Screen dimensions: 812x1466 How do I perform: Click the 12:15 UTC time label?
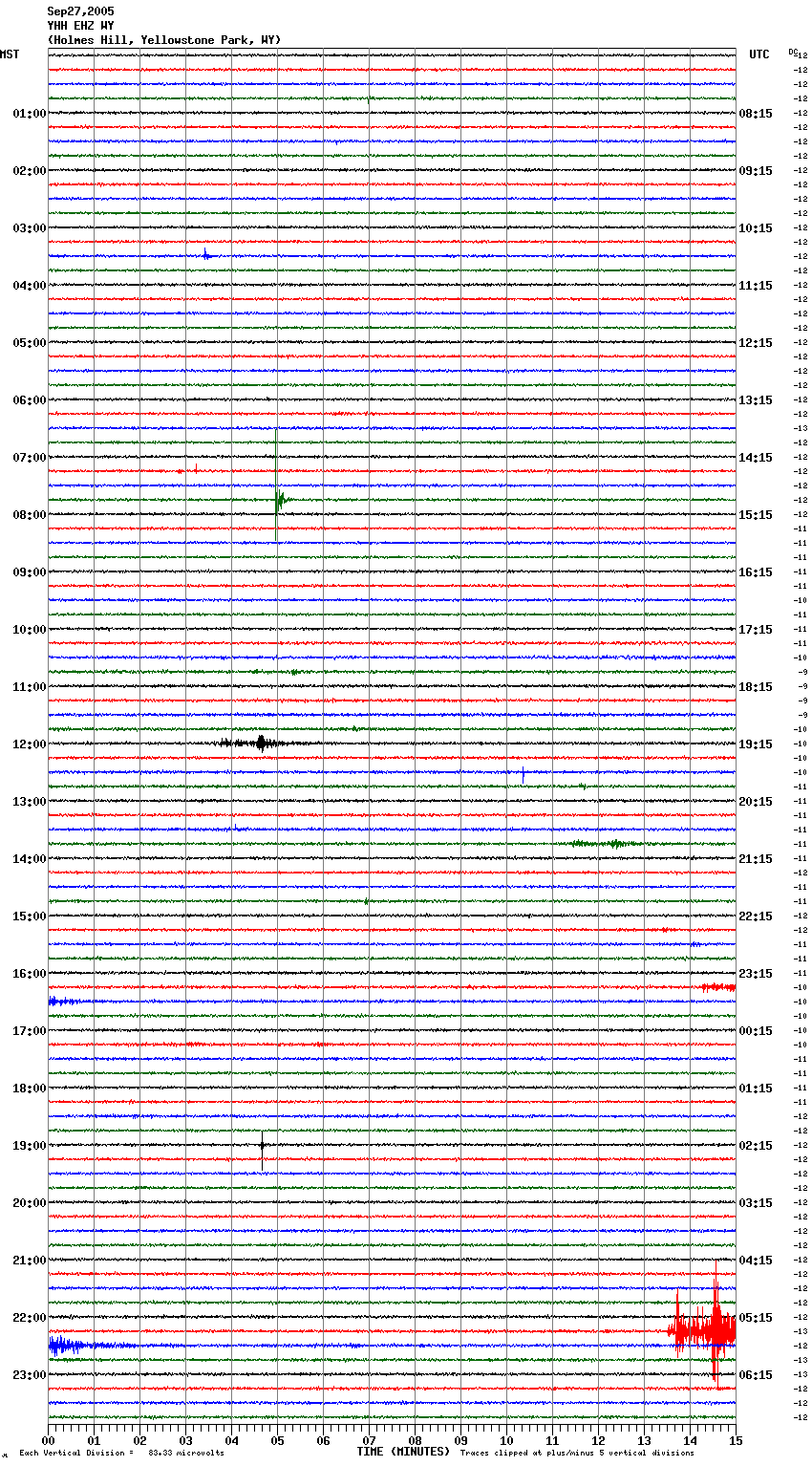756,343
